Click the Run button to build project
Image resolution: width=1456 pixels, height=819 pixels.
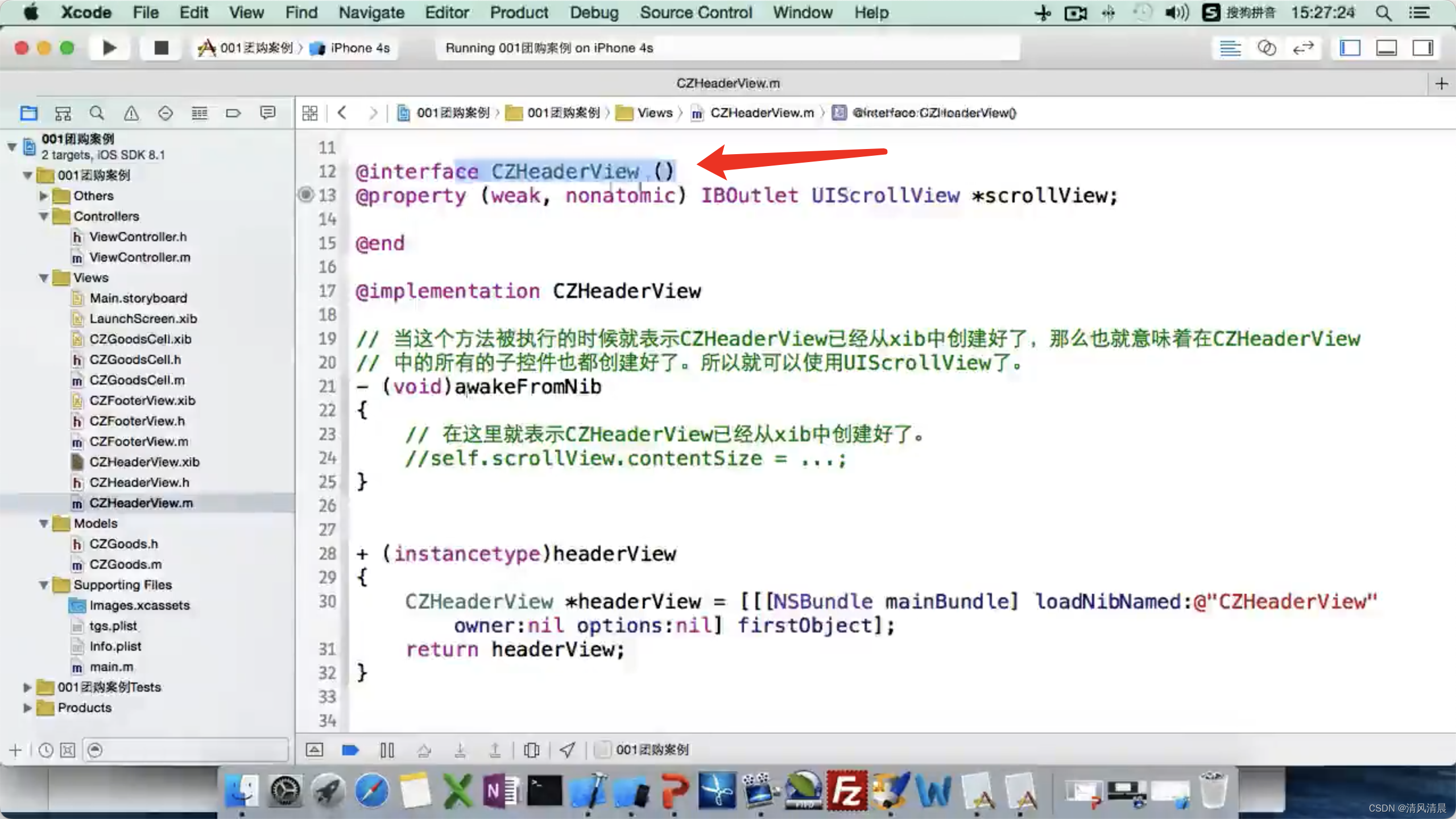click(109, 47)
